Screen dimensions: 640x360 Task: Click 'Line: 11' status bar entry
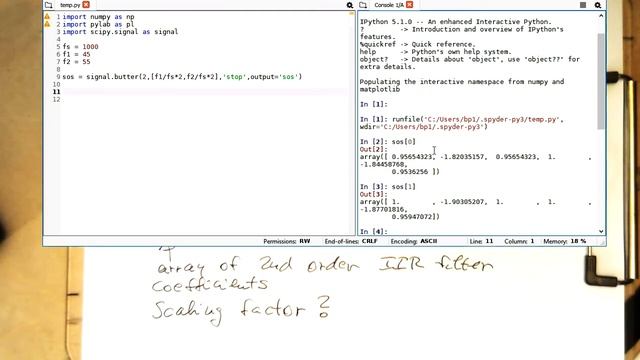pyautogui.click(x=481, y=241)
